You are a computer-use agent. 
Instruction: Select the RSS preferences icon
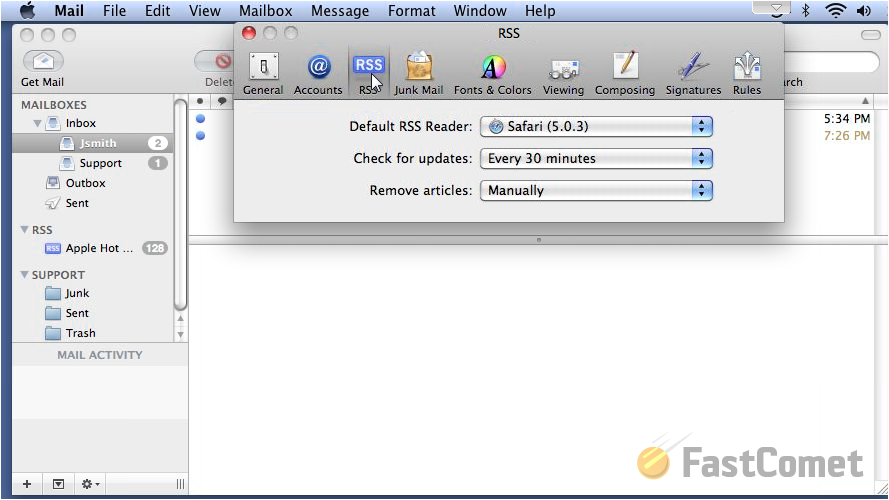369,74
